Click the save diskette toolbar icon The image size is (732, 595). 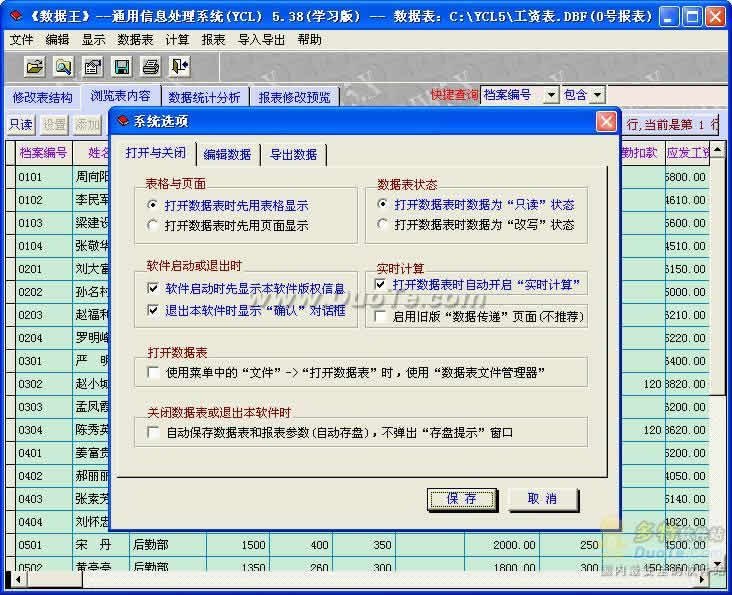tap(121, 67)
